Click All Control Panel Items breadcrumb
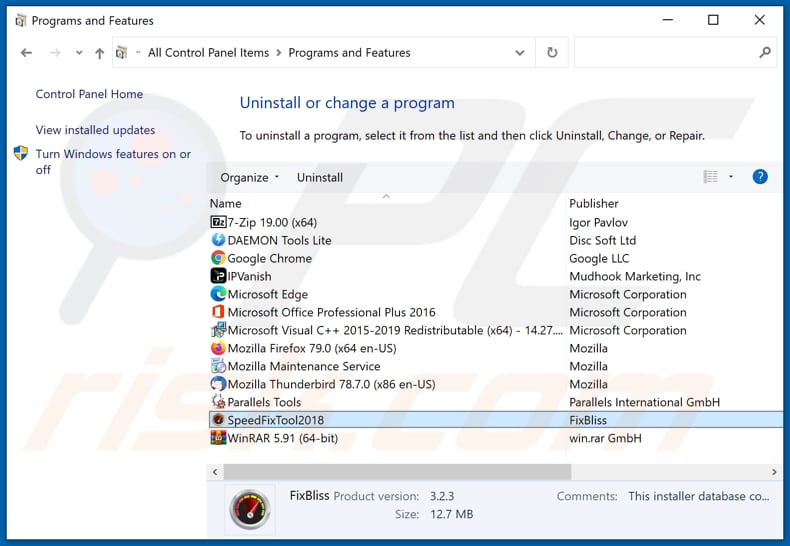790x546 pixels. click(x=209, y=53)
